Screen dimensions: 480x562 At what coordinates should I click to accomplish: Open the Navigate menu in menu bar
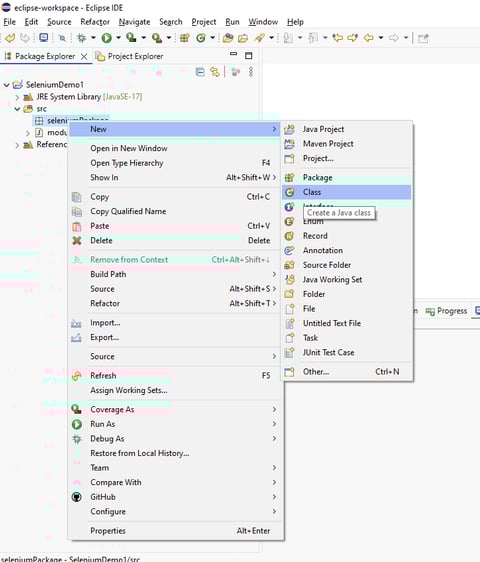[134, 22]
